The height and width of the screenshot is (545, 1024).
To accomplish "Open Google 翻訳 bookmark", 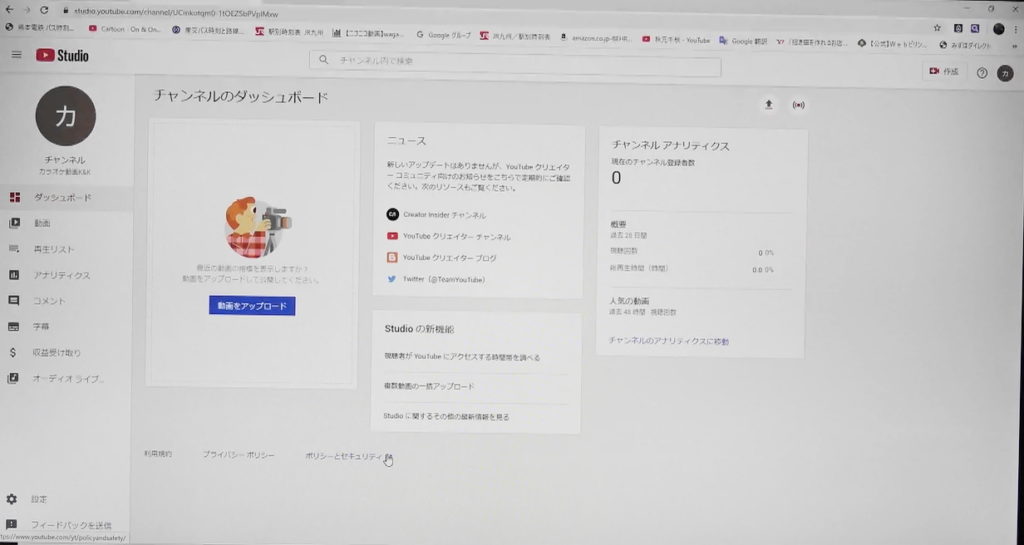I will [x=743, y=40].
